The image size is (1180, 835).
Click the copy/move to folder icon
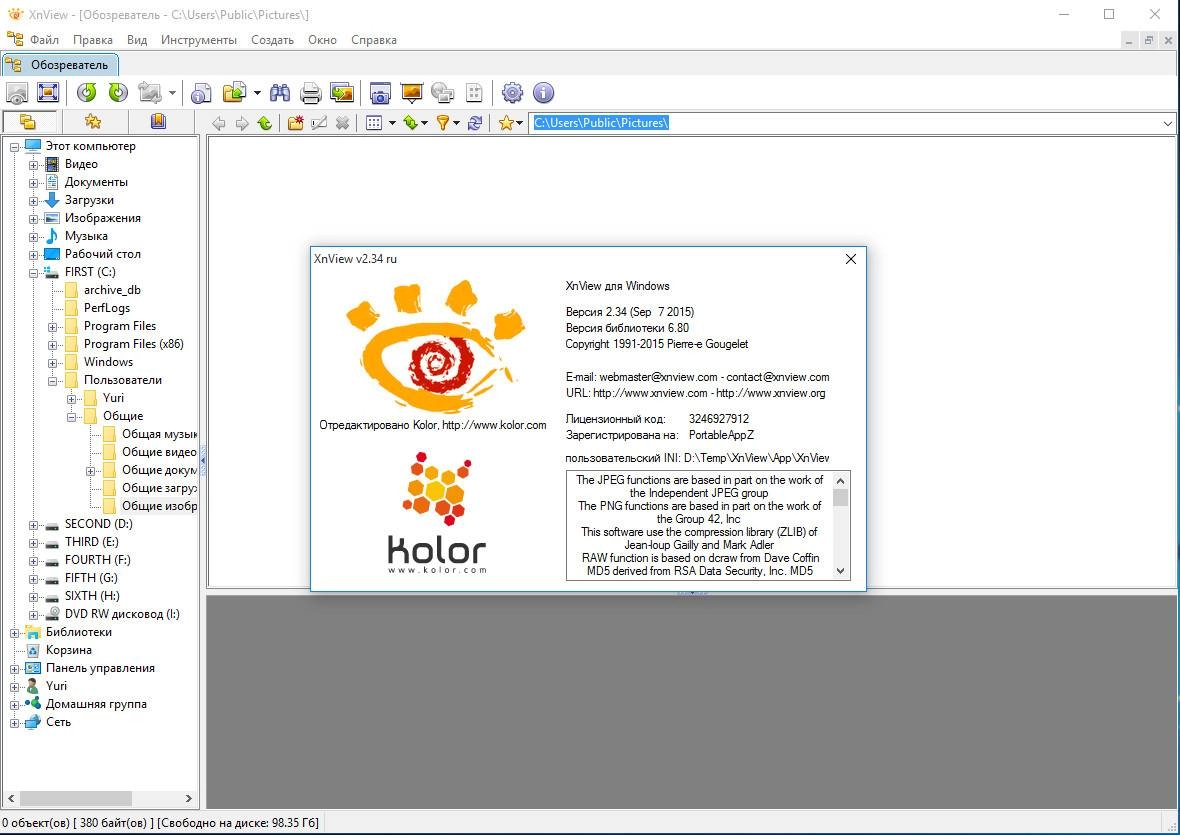[x=235, y=93]
